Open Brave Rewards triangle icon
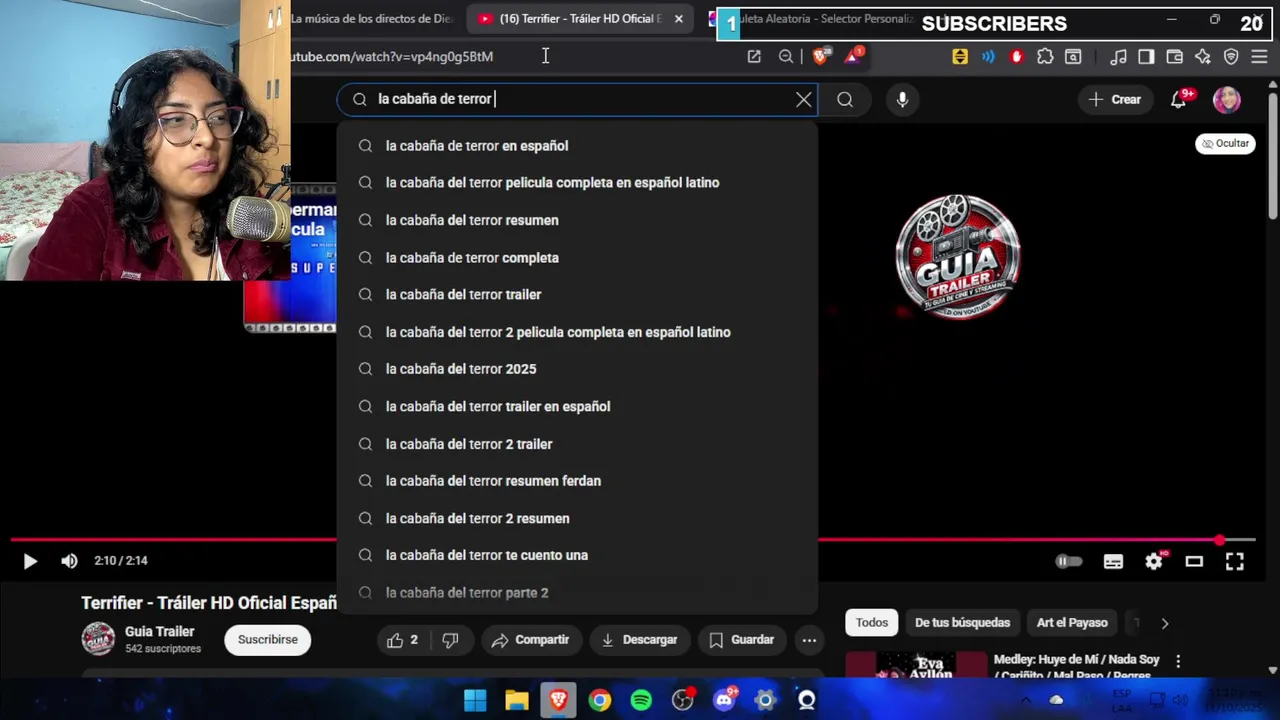1280x720 pixels. click(x=853, y=57)
